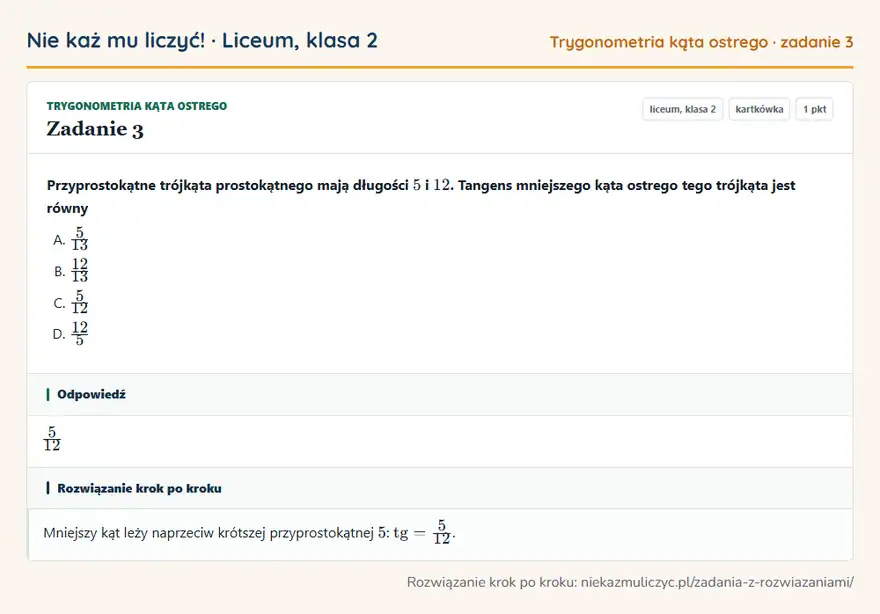The image size is (880, 614).
Task: Select answer option B, 12/13
Action: 71,271
